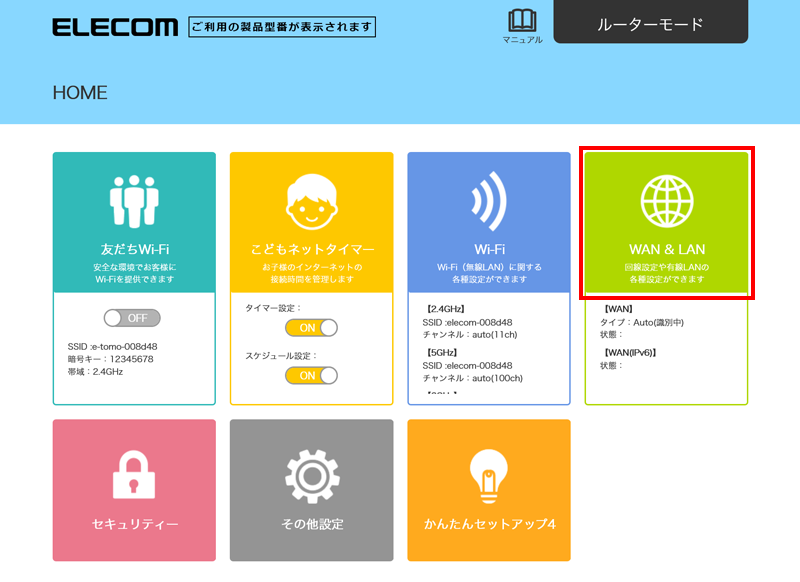Open the かんたんセットアップ4 label
The height and width of the screenshot is (582, 800).
tap(489, 524)
